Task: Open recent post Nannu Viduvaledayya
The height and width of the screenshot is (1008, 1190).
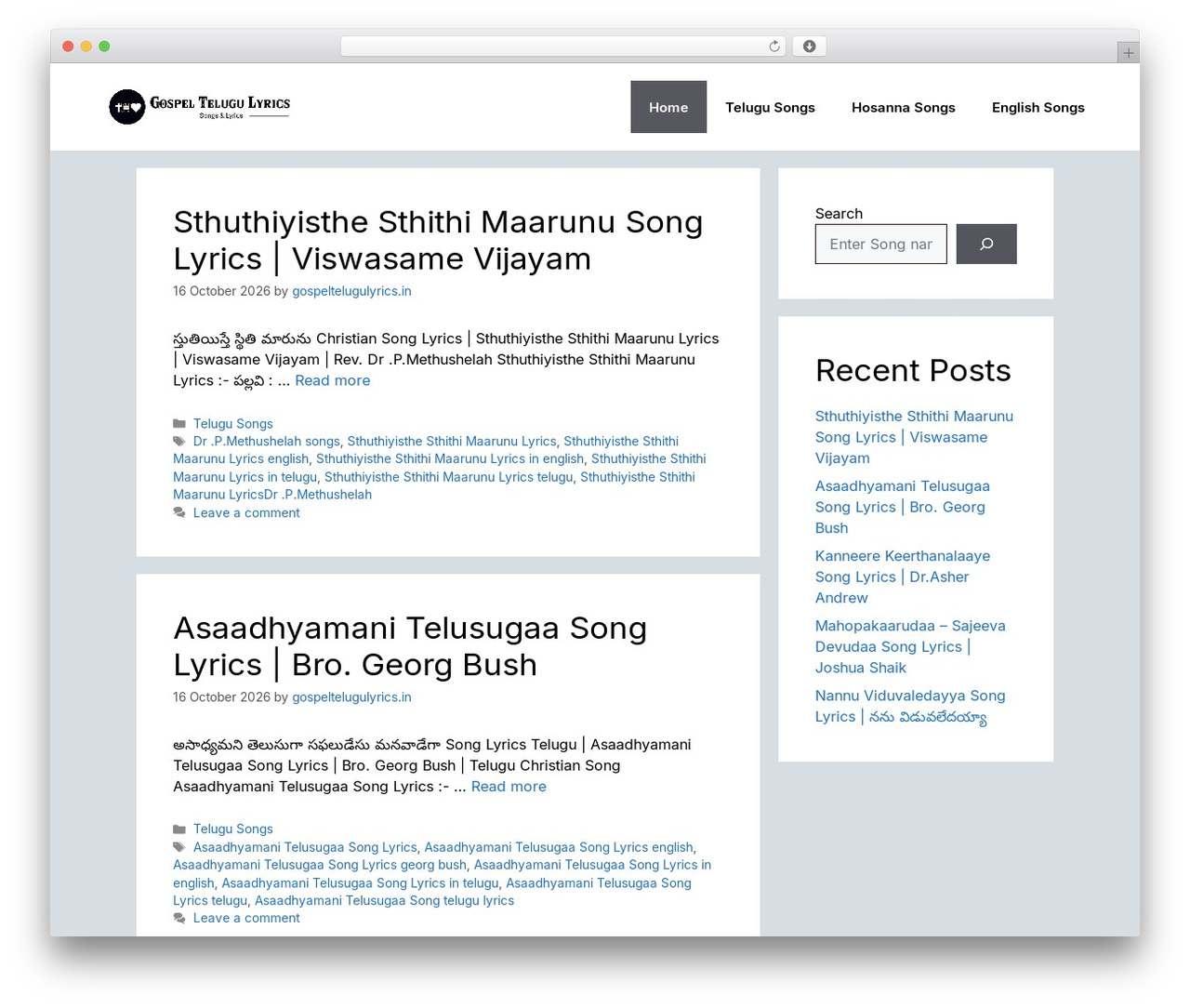Action: point(910,706)
